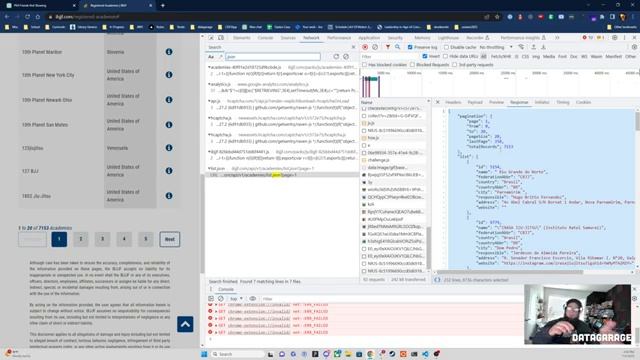The width and height of the screenshot is (640, 360).
Task: Collapse analytics.js search result group
Action: tap(209, 84)
